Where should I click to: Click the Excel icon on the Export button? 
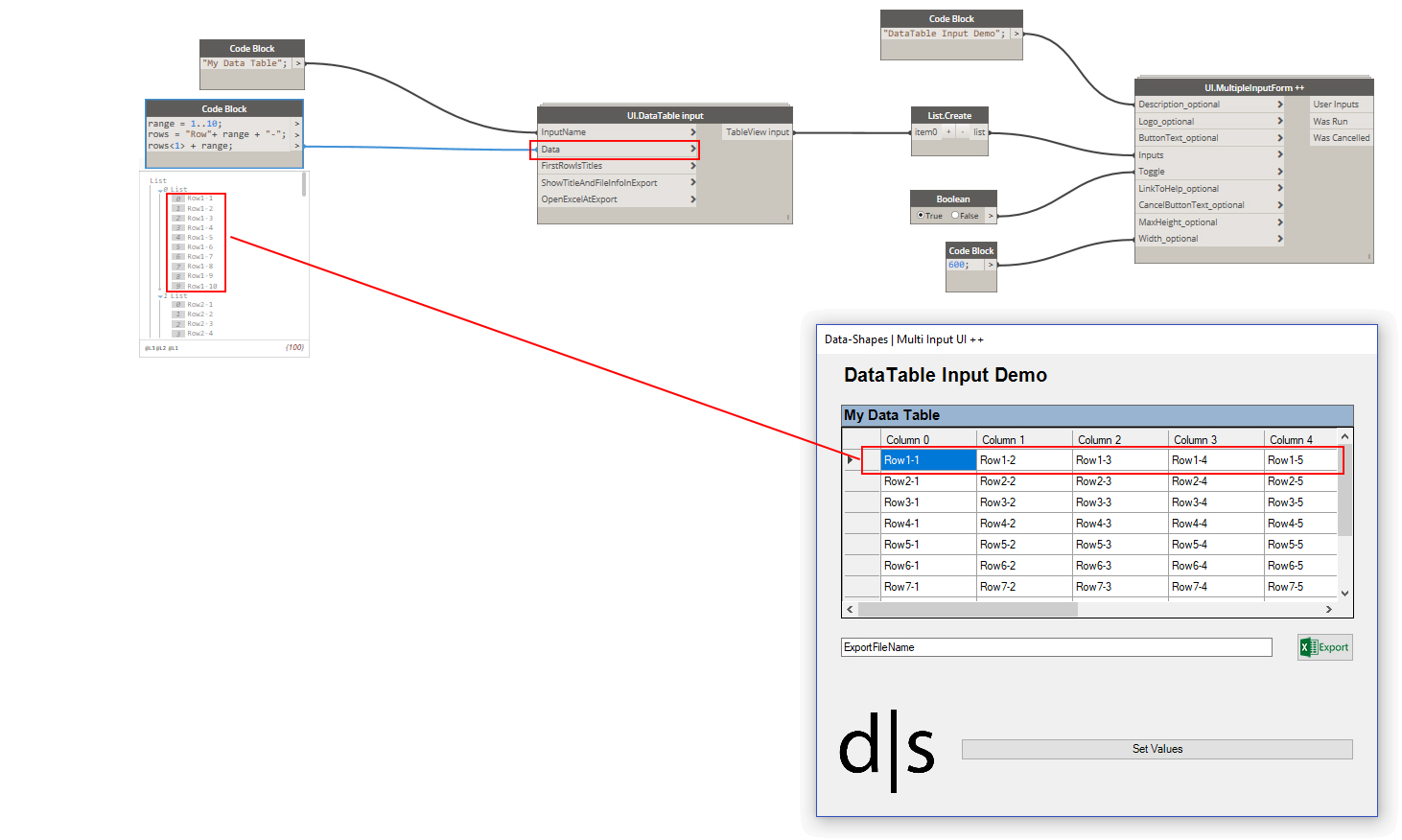tap(1306, 647)
